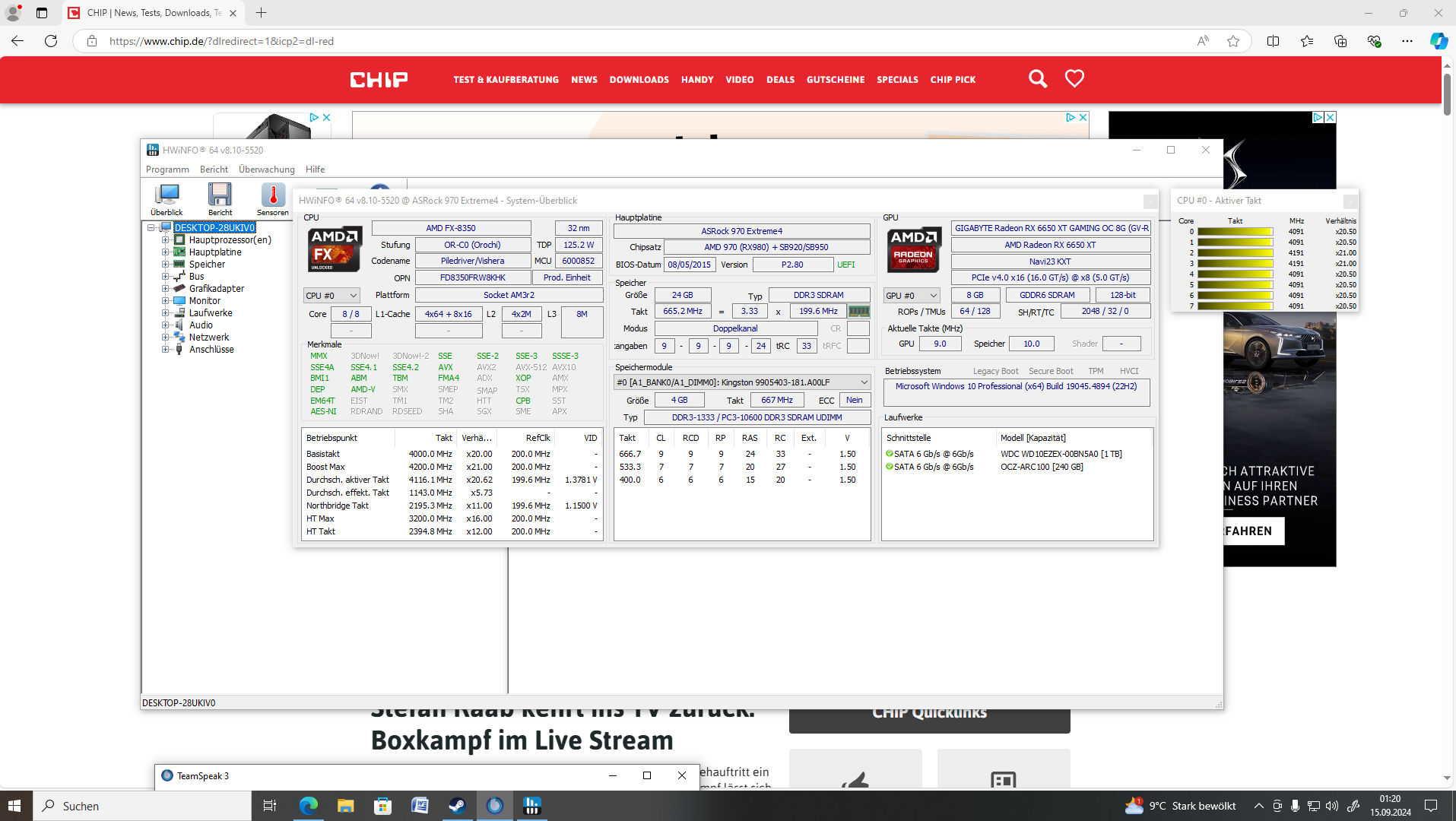Open Steam from the taskbar
Image resolution: width=1456 pixels, height=821 pixels.
pos(457,806)
